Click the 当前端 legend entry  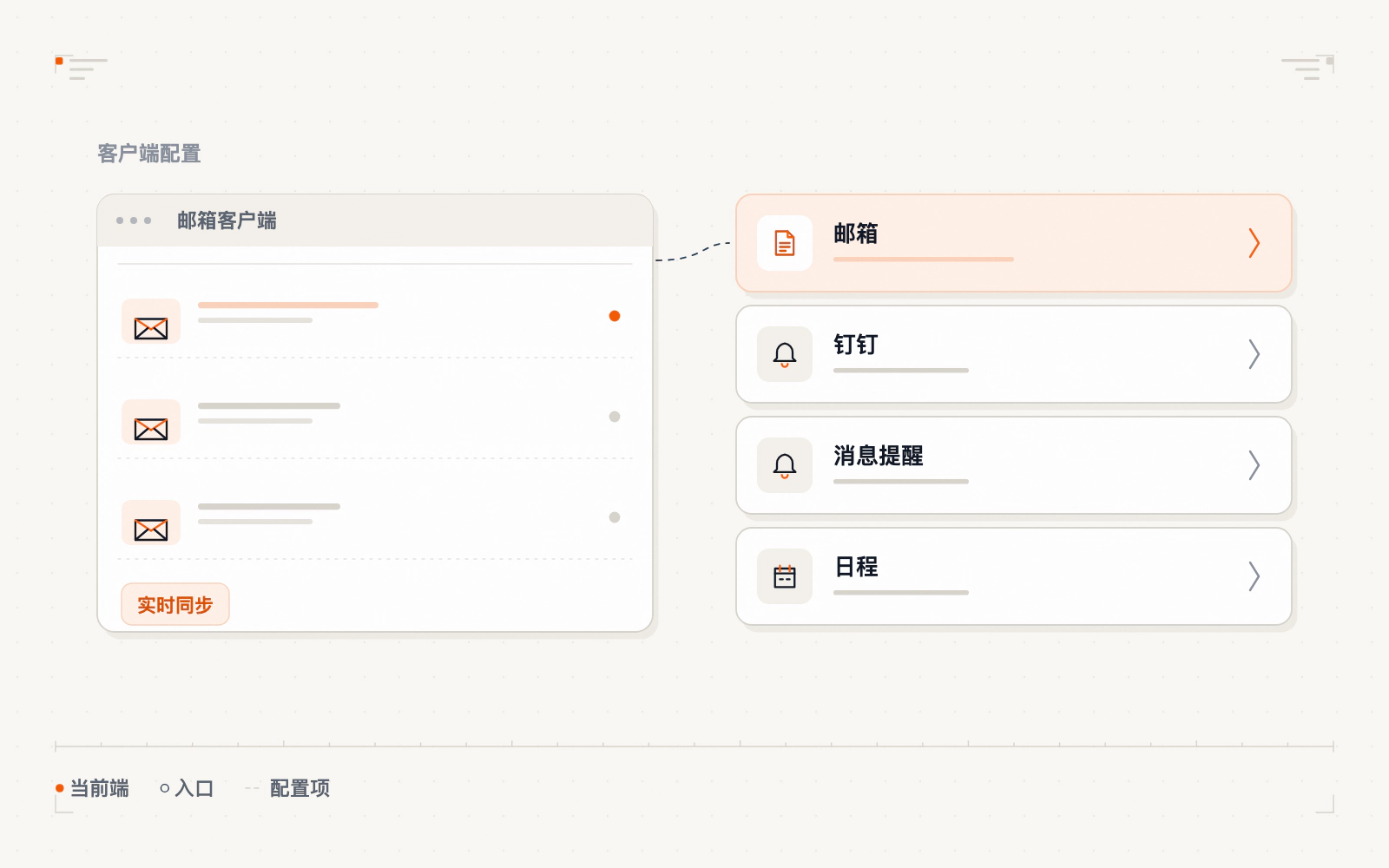92,788
